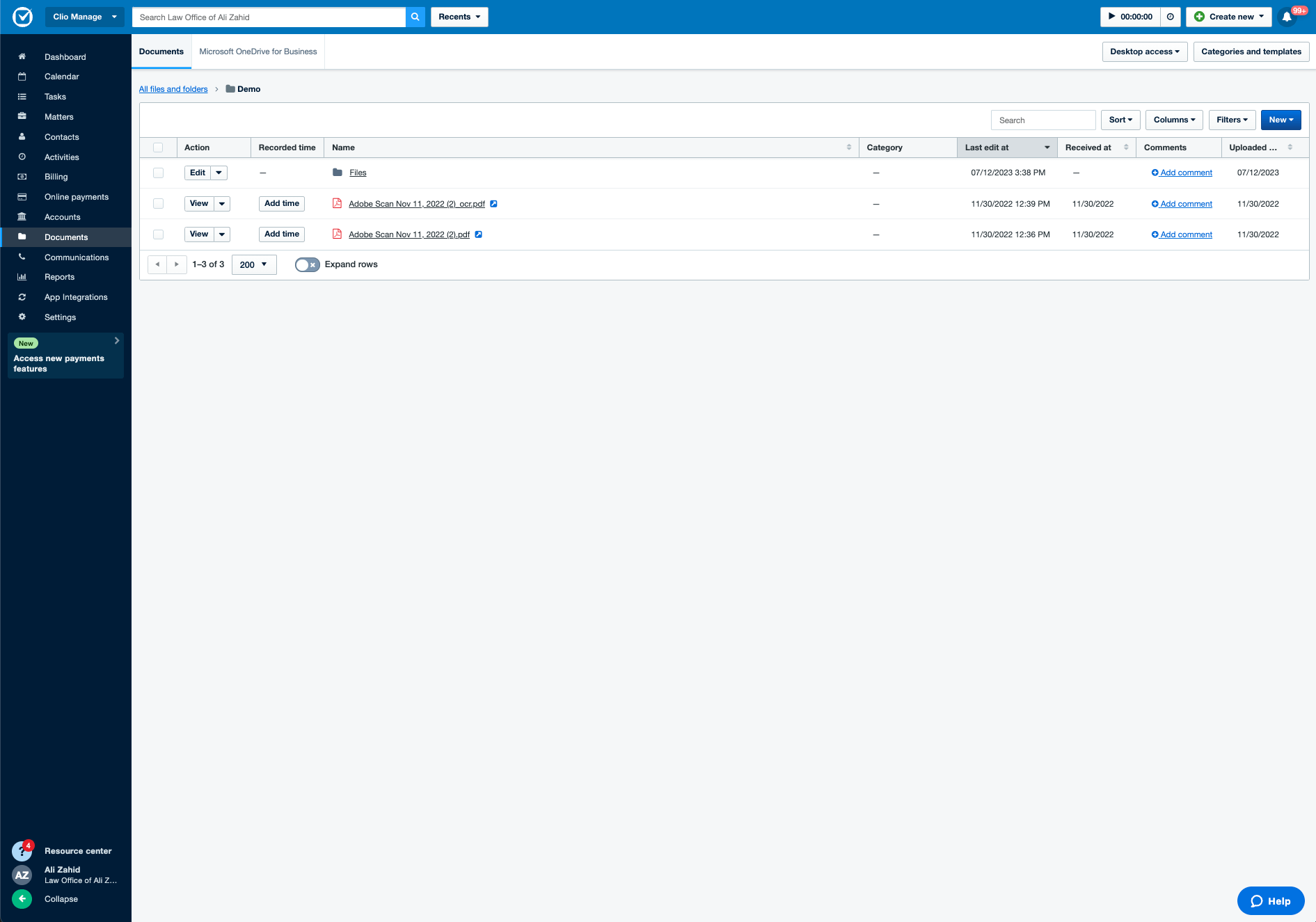The image size is (1316, 922).
Task: Select the checkbox for the Files folder row
Action: (158, 173)
